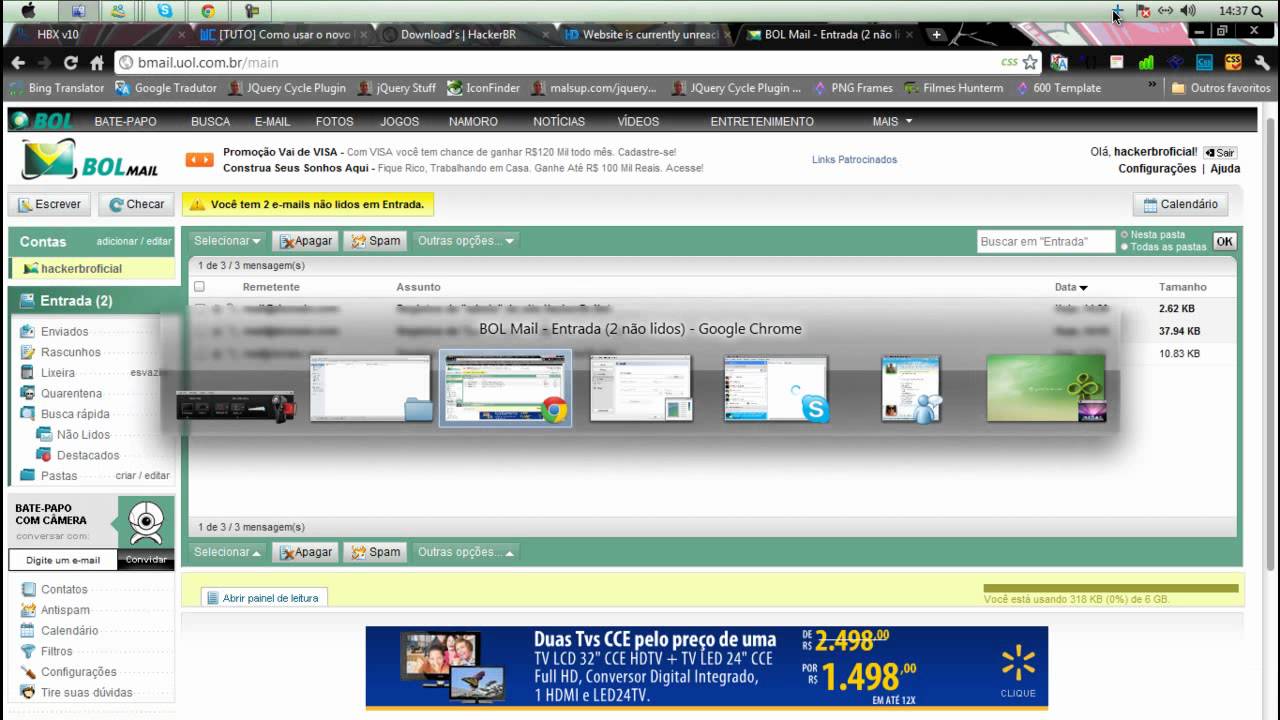Select Chrome window thumbnail in switcher
1280x720 pixels.
tap(506, 388)
